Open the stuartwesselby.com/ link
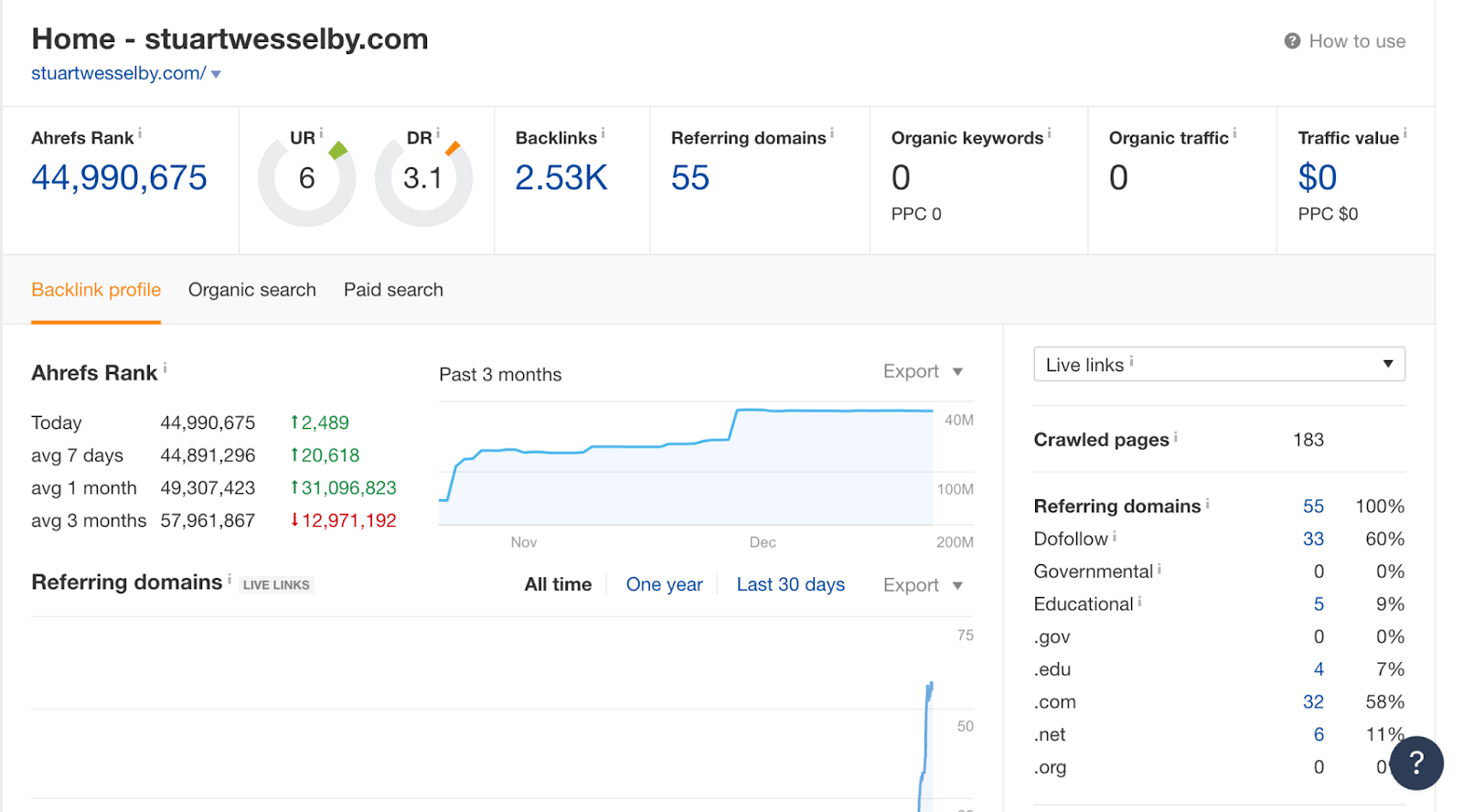Image resolution: width=1463 pixels, height=812 pixels. pos(119,73)
